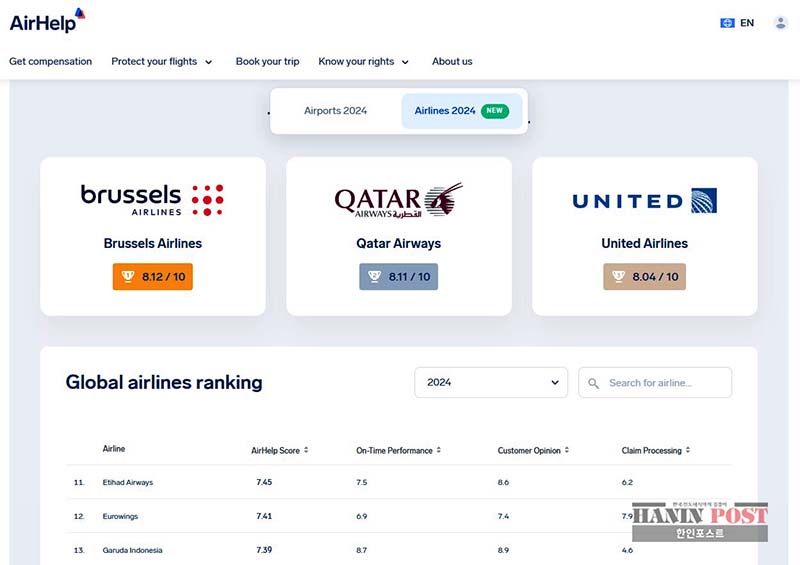Viewport: 800px width, 565px height.
Task: Expand Protect your flights menu
Action: click(x=162, y=62)
